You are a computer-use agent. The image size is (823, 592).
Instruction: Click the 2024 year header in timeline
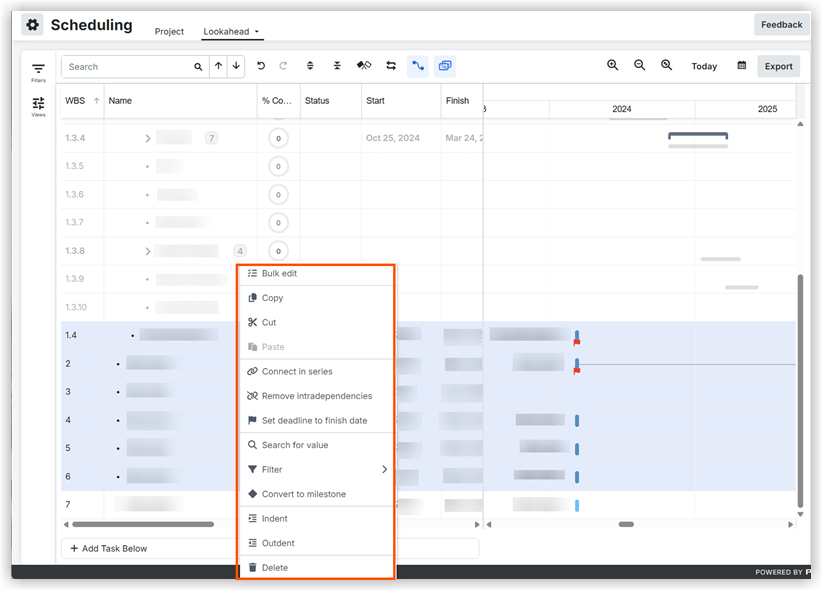pyautogui.click(x=621, y=109)
